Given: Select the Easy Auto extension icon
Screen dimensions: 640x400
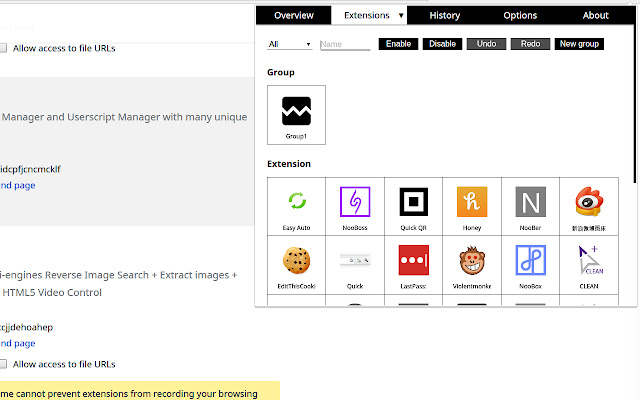Looking at the screenshot, I should (x=297, y=203).
